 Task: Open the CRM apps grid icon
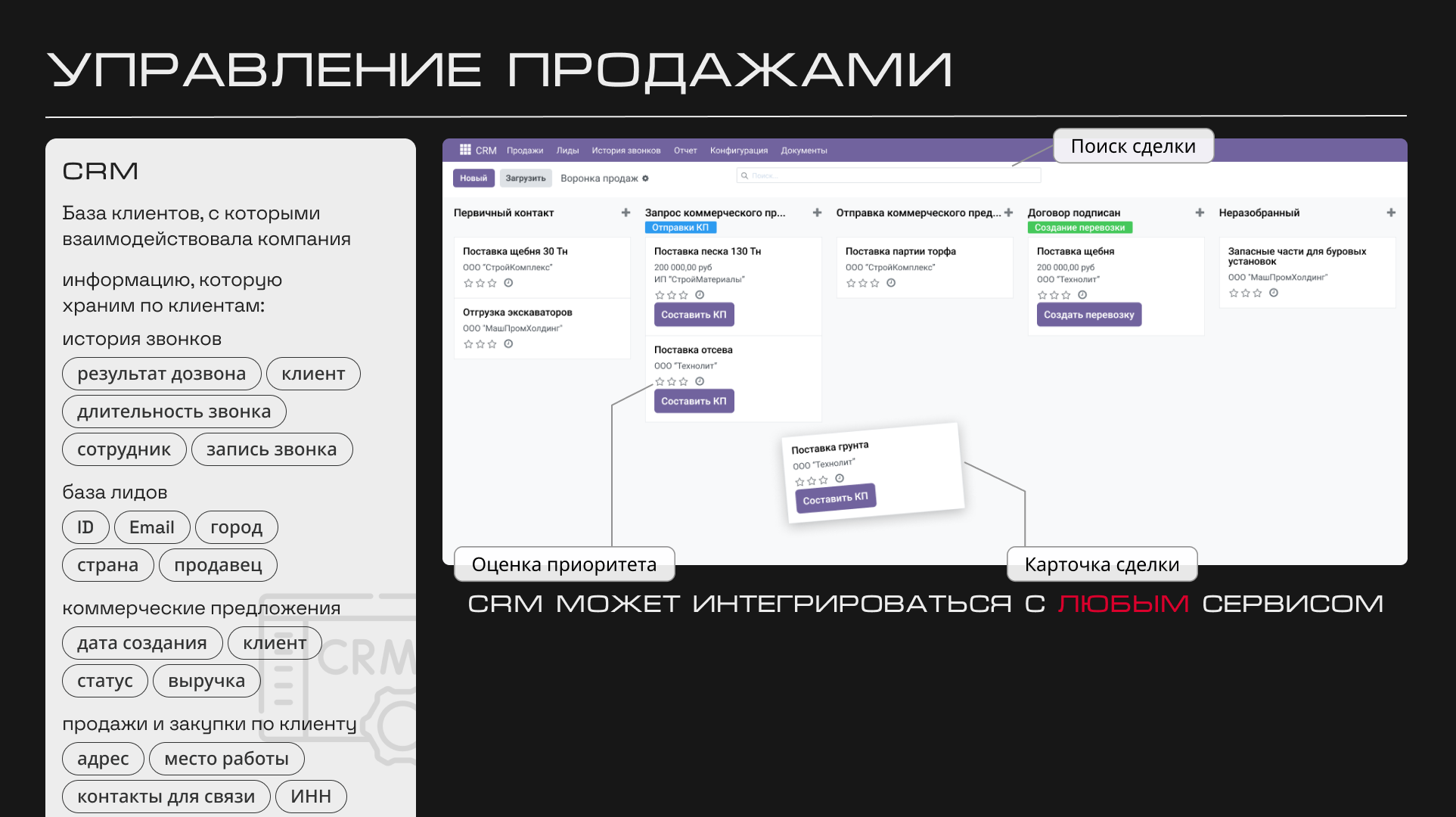(465, 150)
